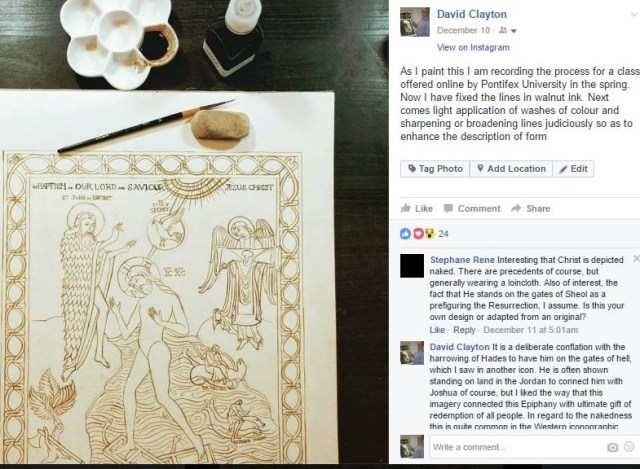Click the Add Location button
Image resolution: width=640 pixels, height=469 pixels.
click(511, 169)
